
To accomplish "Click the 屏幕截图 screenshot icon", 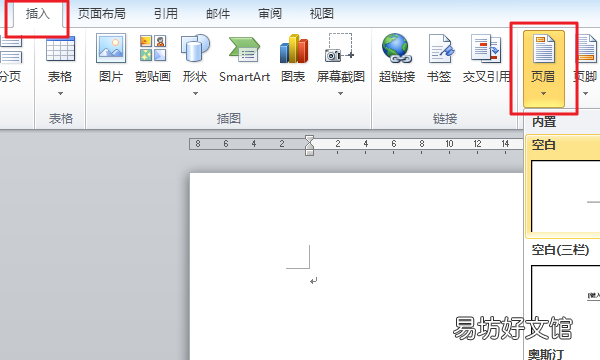I will click(x=340, y=48).
